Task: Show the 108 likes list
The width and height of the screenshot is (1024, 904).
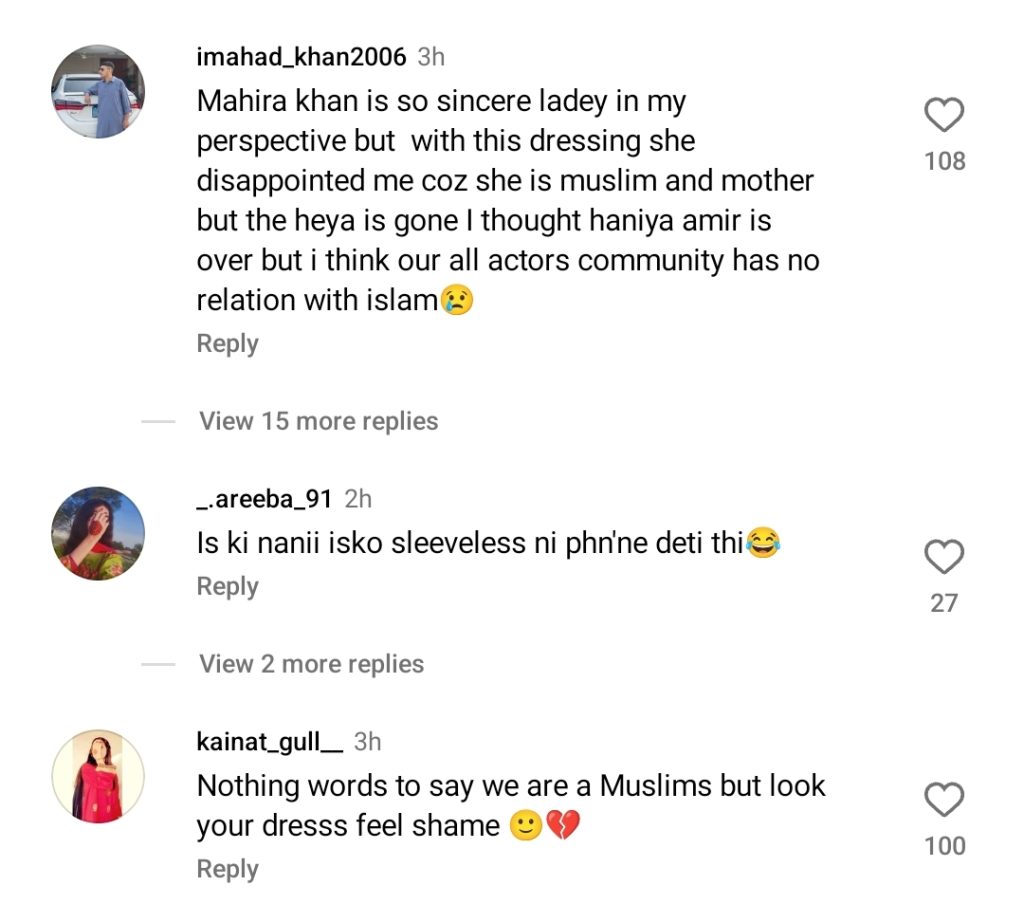Action: pos(945,161)
